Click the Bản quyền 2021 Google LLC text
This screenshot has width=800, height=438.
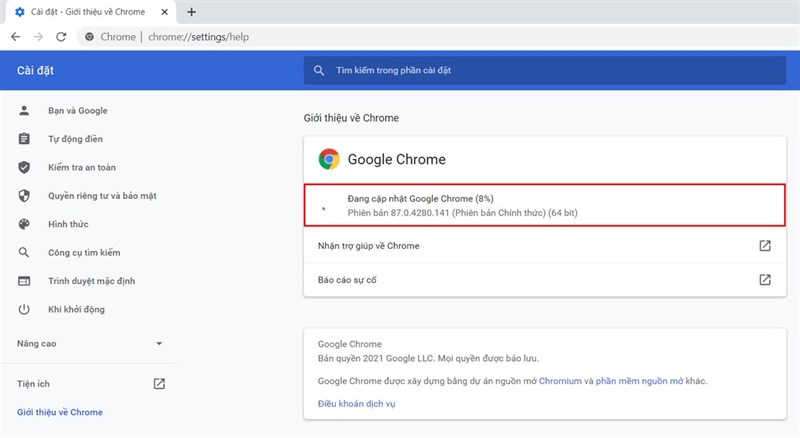pos(428,358)
